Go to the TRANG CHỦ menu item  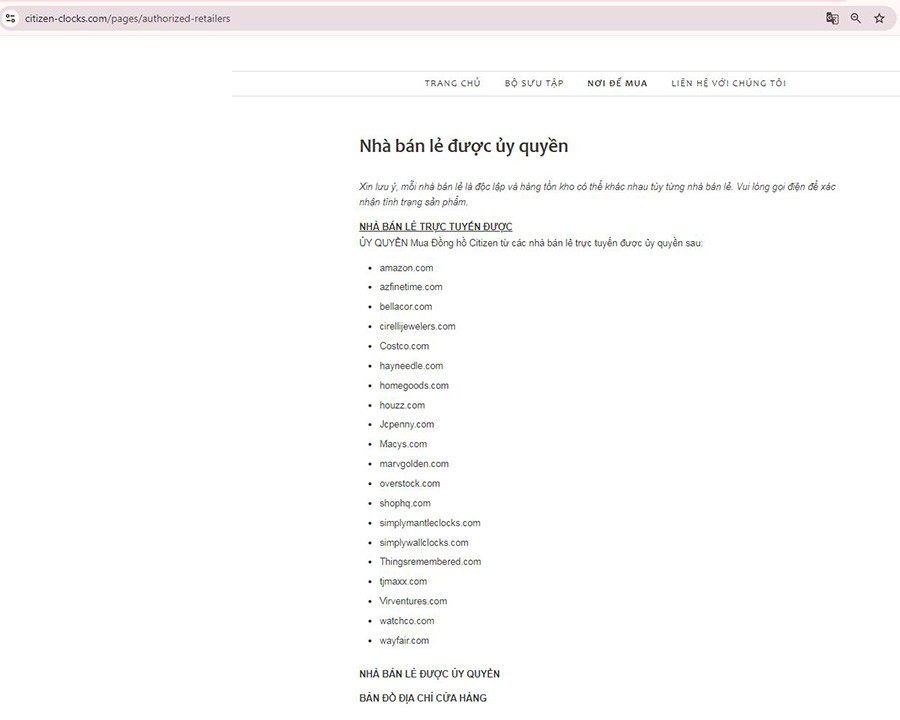452,83
